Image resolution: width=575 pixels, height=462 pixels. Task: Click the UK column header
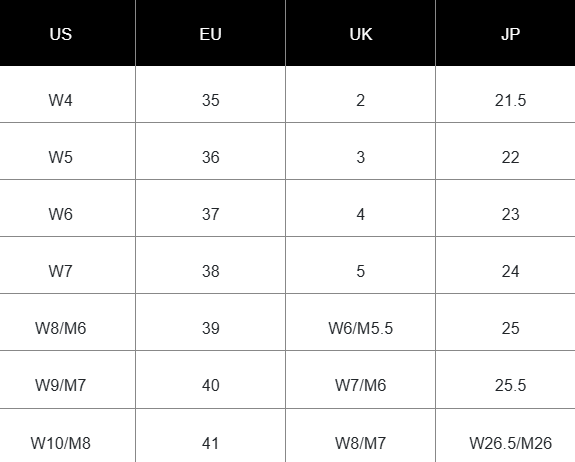coord(360,34)
